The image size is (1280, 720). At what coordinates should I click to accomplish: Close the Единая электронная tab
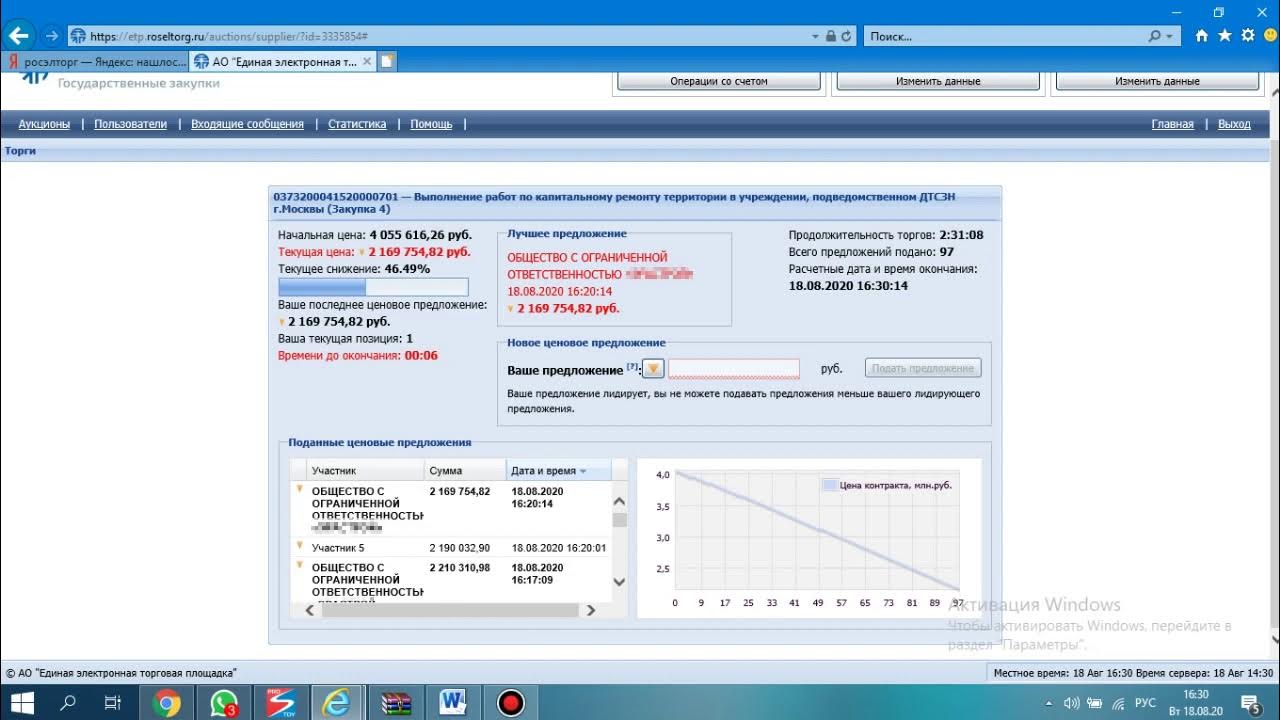tap(367, 61)
